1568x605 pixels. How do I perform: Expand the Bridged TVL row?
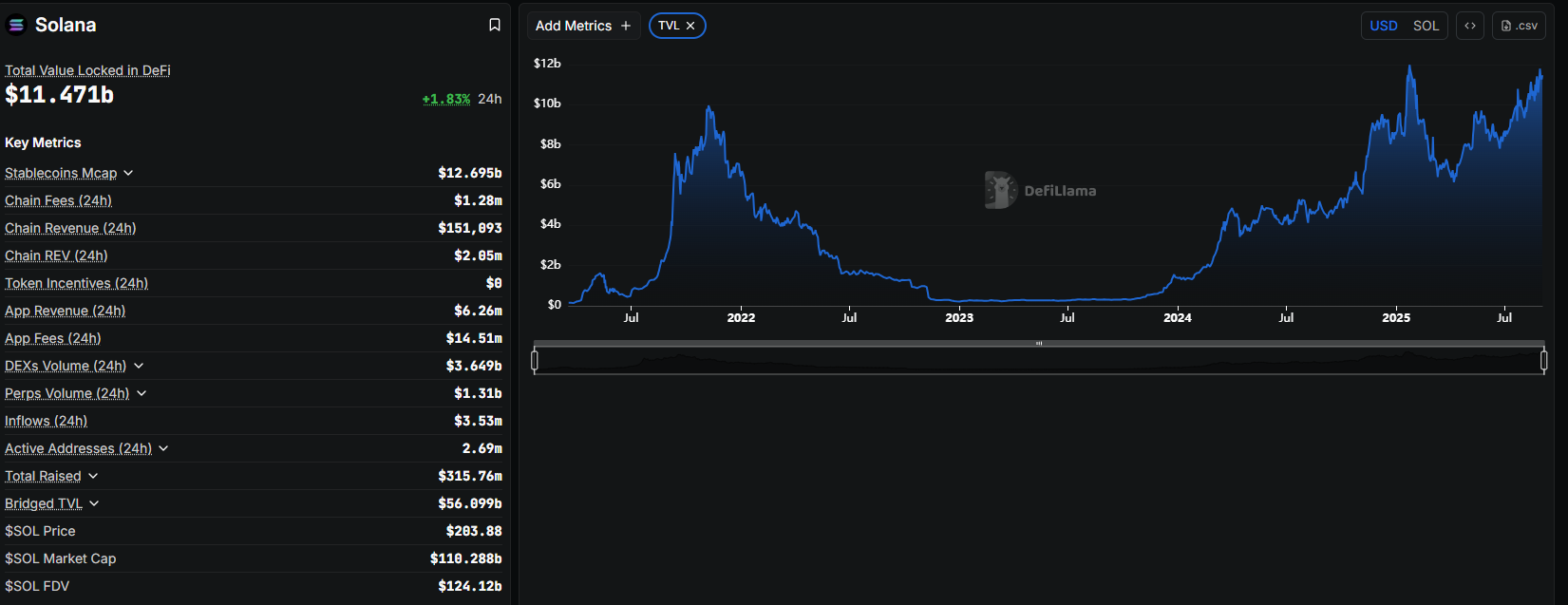(94, 503)
